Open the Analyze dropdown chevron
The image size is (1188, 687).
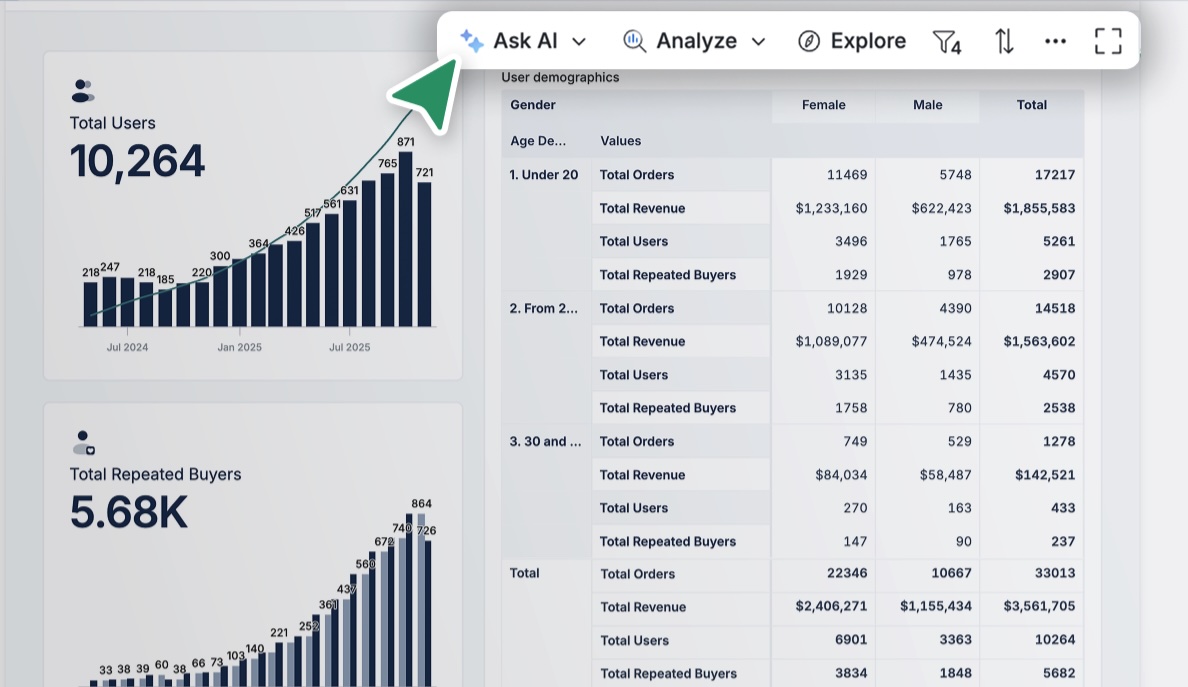click(x=758, y=42)
